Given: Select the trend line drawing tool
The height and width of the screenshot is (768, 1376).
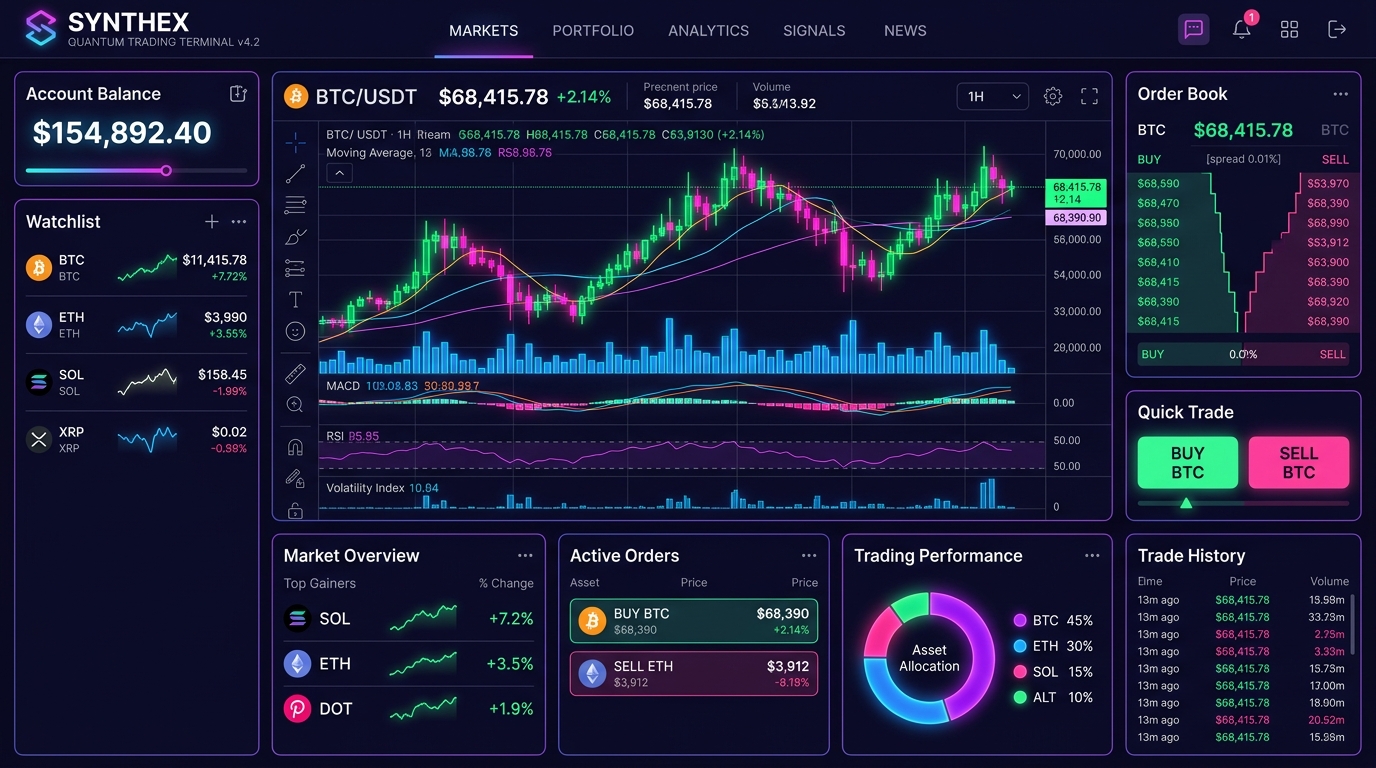Looking at the screenshot, I should 295,174.
